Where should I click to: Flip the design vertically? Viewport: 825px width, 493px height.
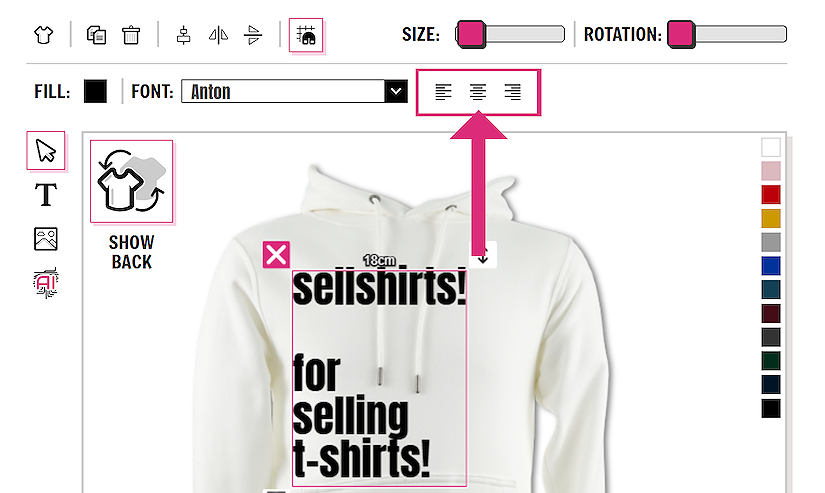pos(253,35)
